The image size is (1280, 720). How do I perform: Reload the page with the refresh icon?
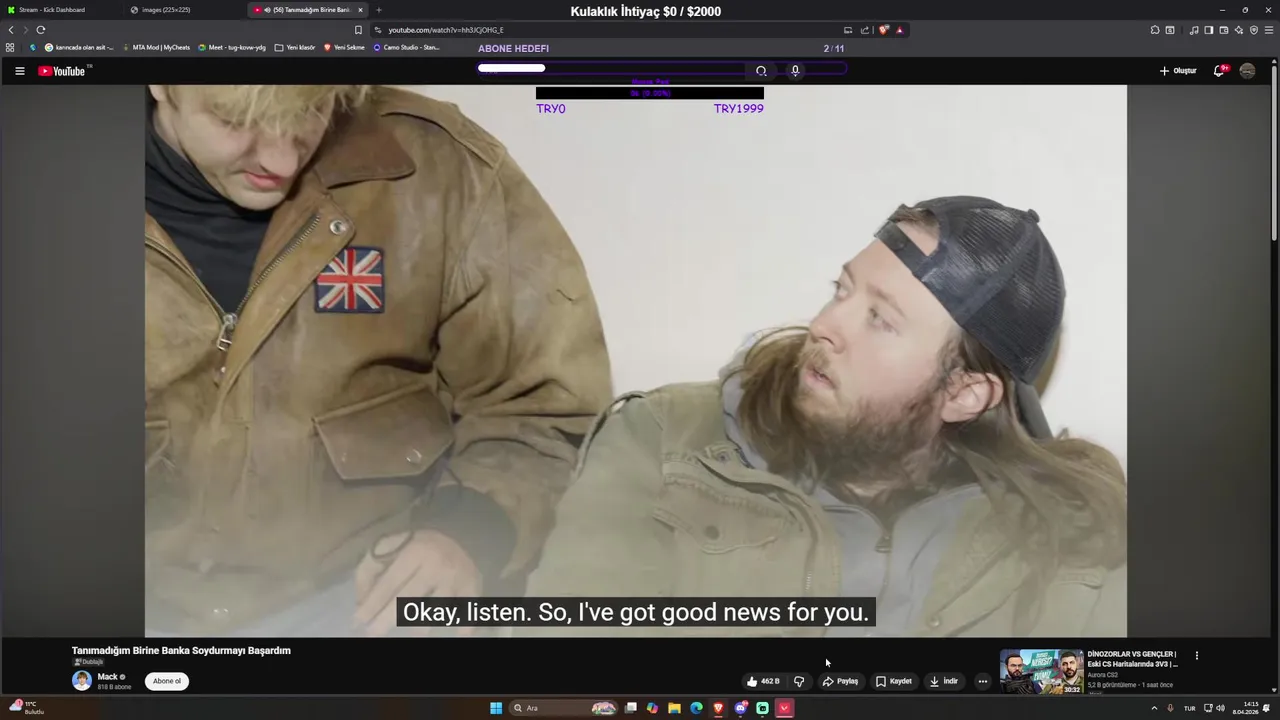[40, 30]
